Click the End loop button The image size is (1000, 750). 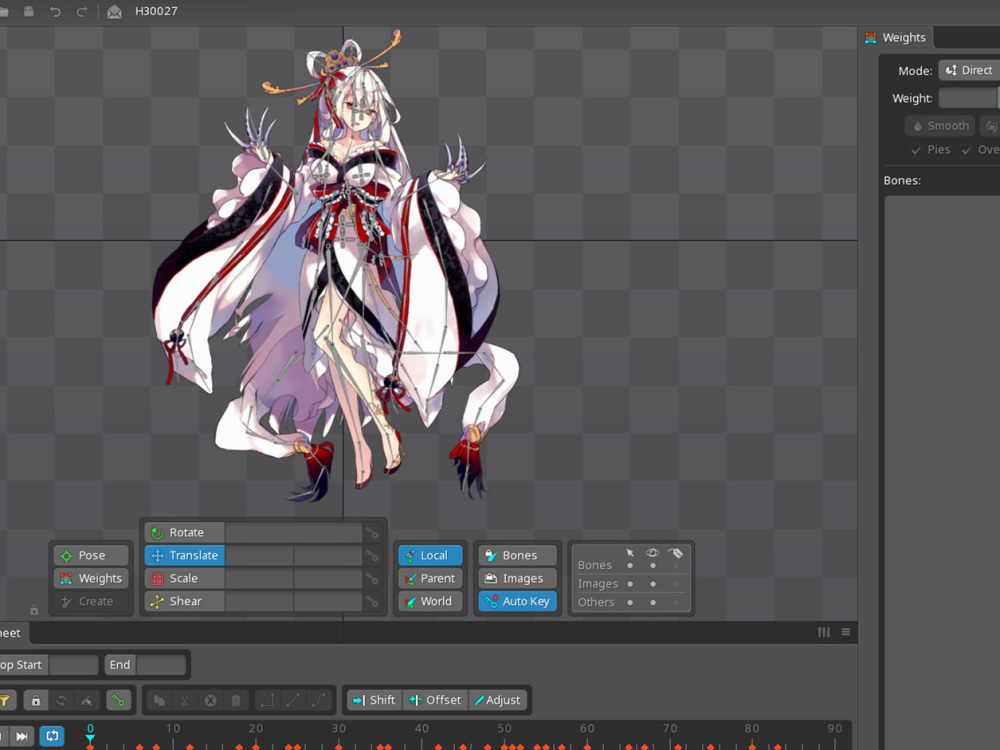(120, 665)
